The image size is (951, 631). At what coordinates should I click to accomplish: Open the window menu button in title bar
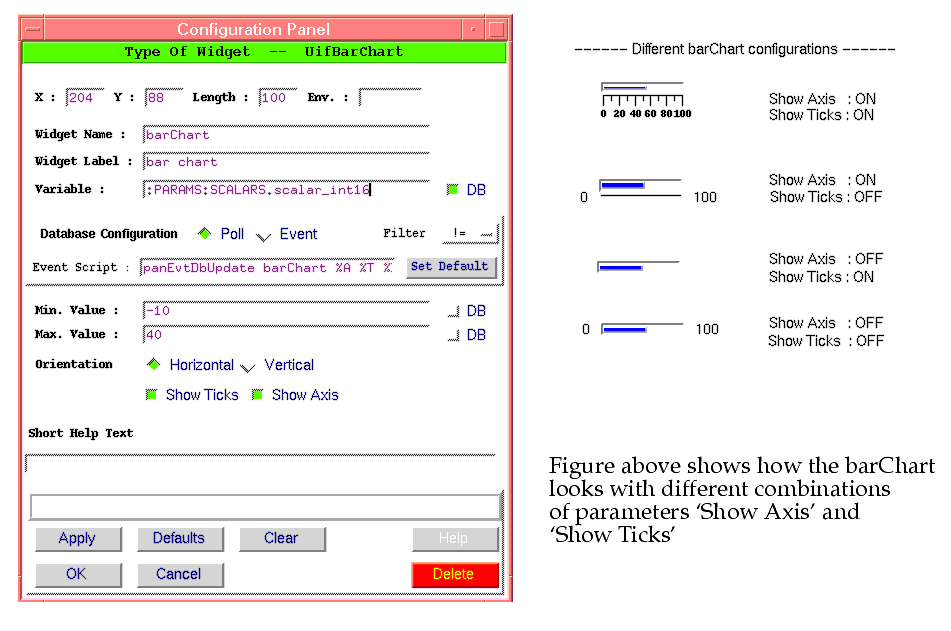pyautogui.click(x=32, y=30)
